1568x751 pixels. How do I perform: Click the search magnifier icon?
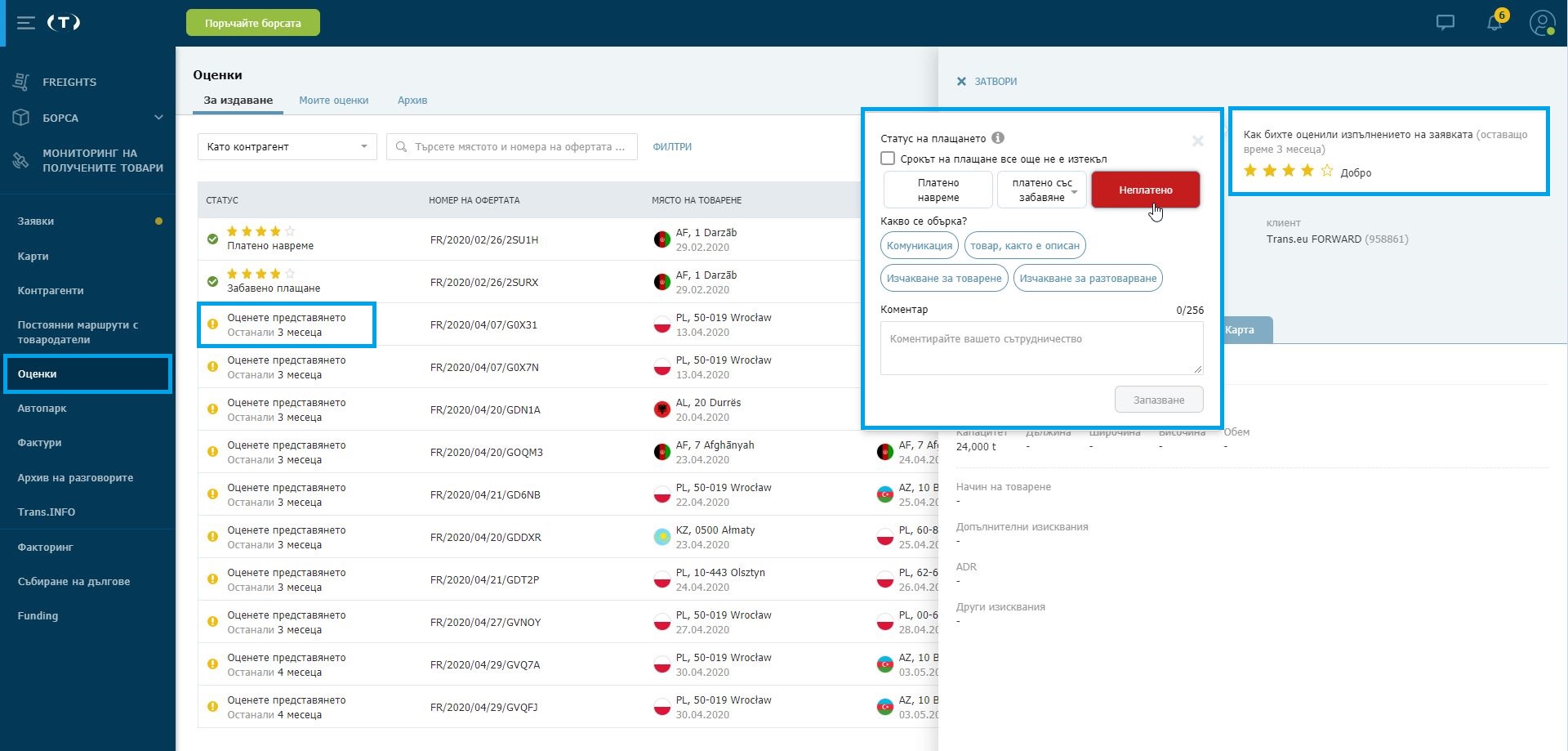point(401,147)
